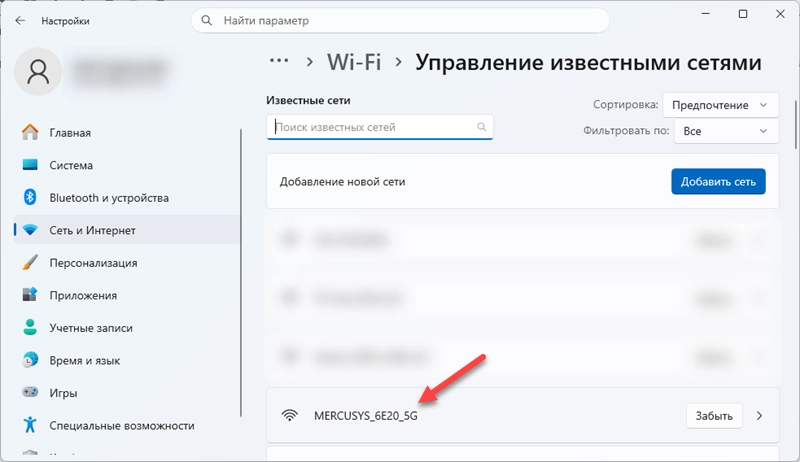800x462 pixels.
Task: Click the search magnifier in Найти параметр
Action: (207, 21)
